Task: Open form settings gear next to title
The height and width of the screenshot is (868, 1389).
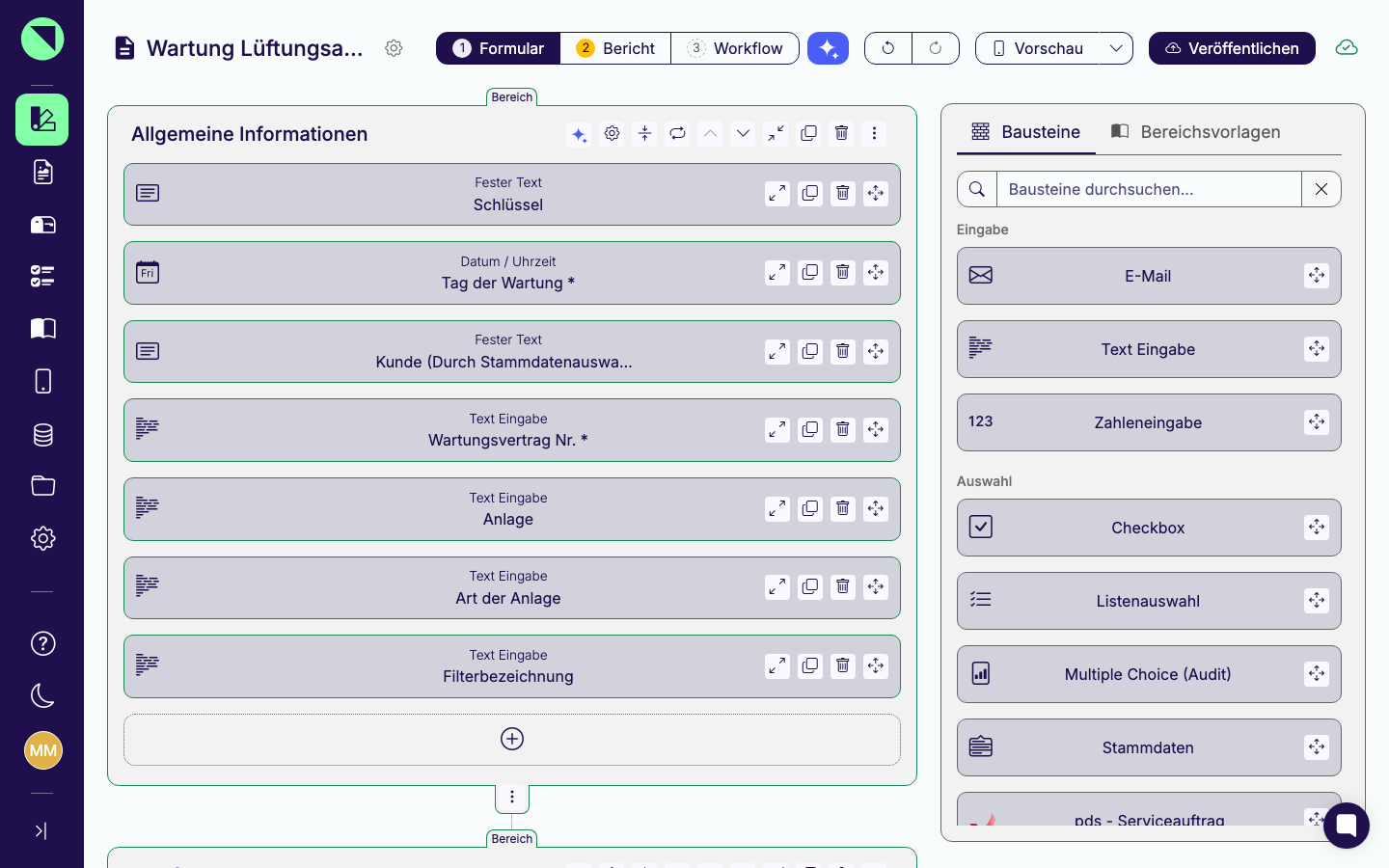Action: (394, 48)
